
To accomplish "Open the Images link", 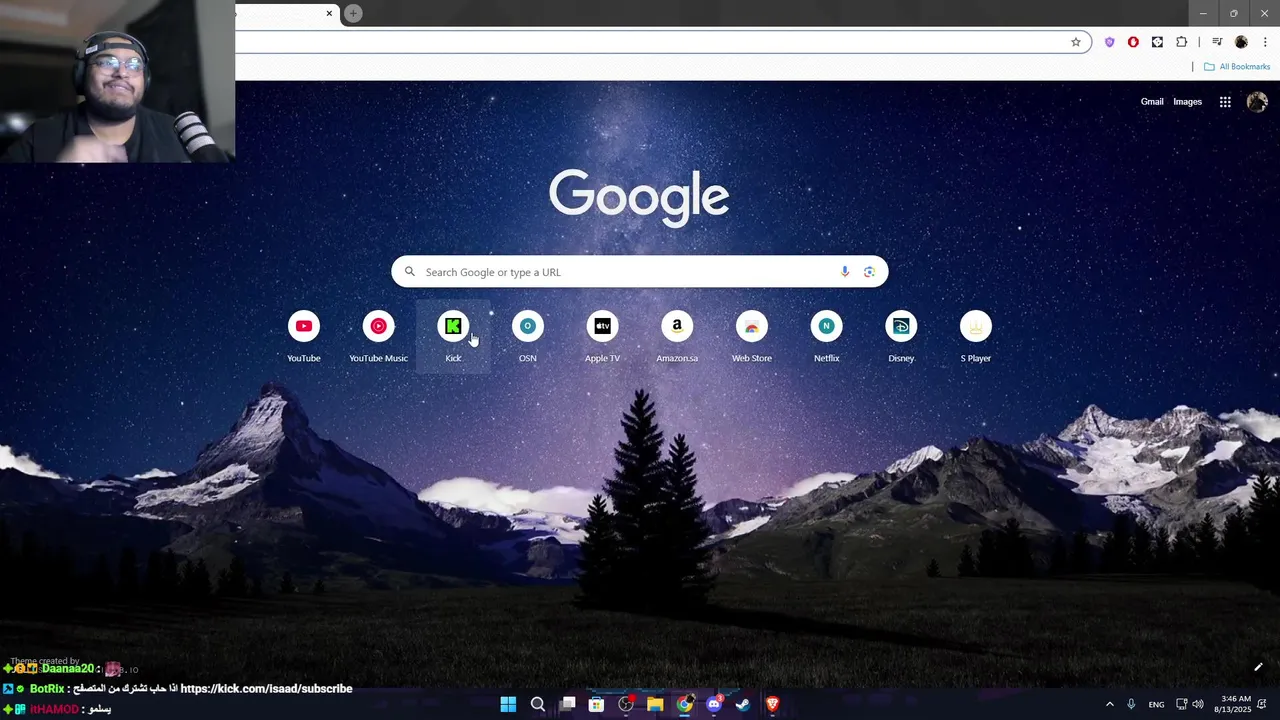I will click(1187, 102).
